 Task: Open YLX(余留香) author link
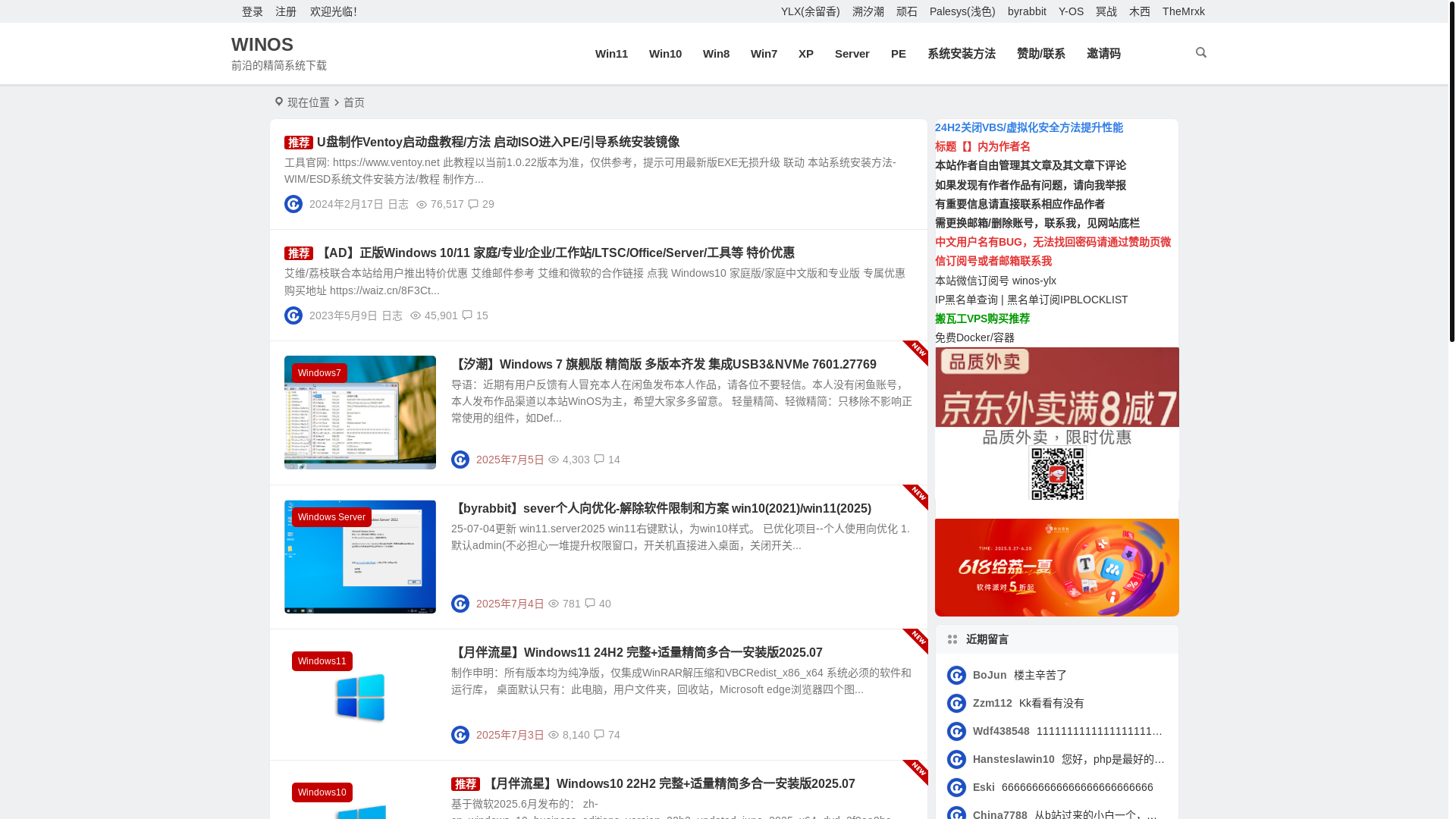point(810,11)
